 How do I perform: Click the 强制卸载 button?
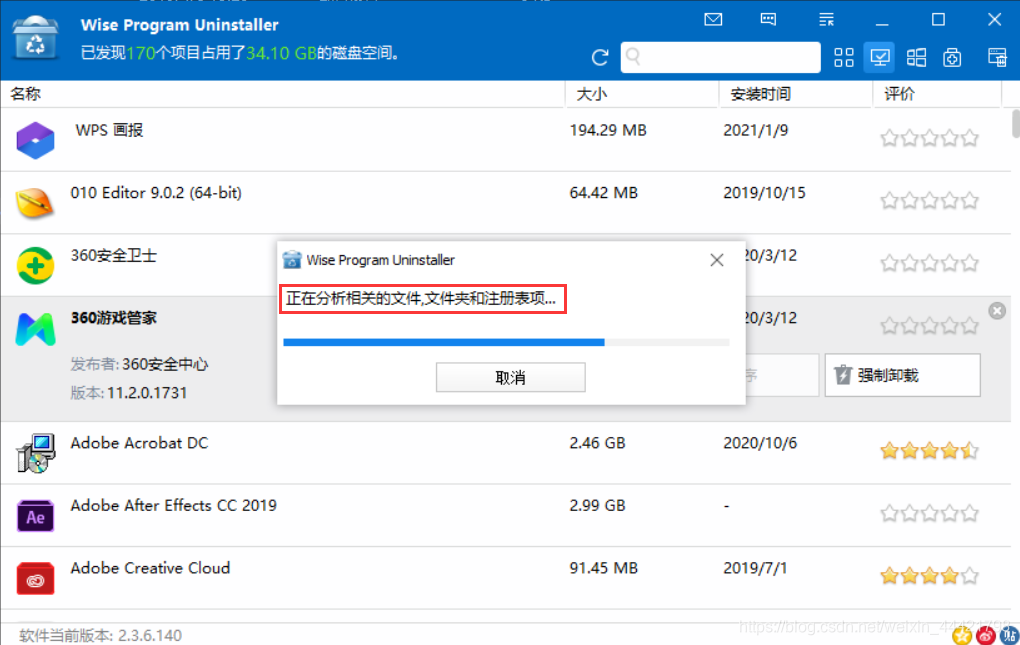click(x=902, y=375)
